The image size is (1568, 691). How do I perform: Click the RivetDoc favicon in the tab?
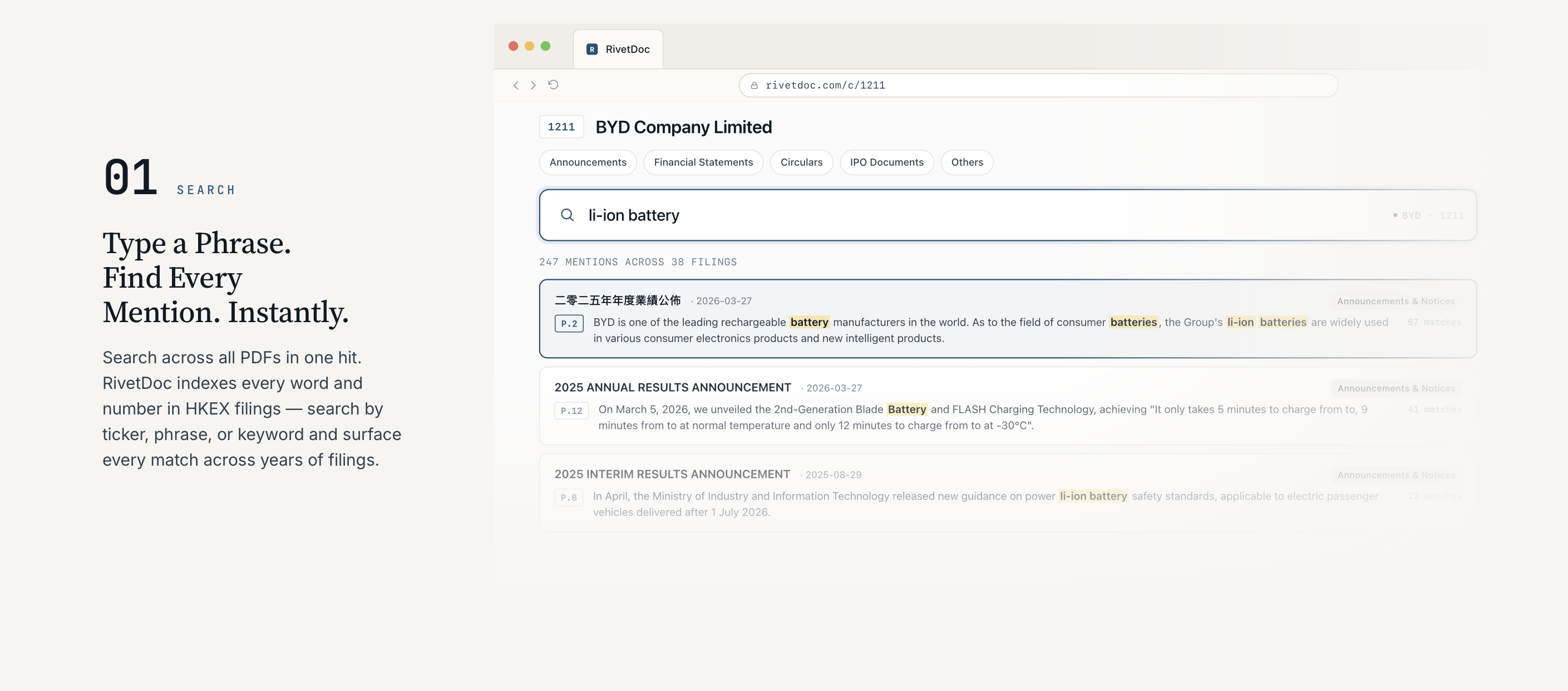point(591,50)
